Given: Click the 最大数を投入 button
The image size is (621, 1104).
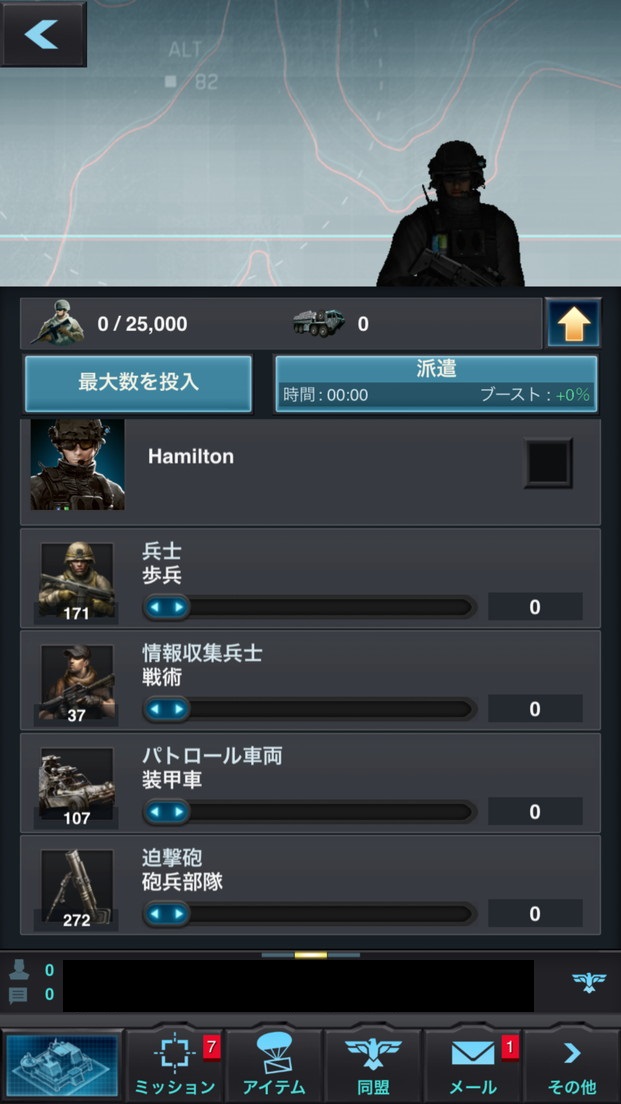Looking at the screenshot, I should (x=138, y=383).
